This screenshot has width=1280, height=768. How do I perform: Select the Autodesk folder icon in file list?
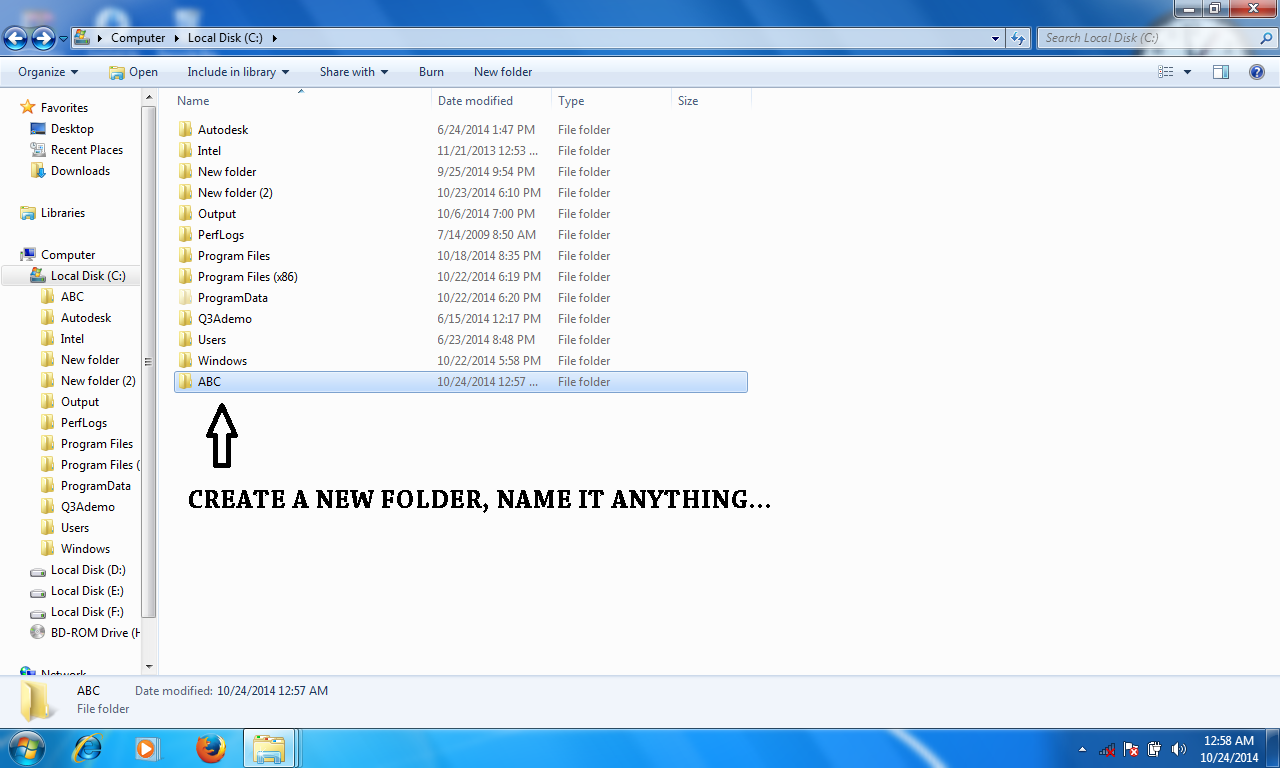185,130
